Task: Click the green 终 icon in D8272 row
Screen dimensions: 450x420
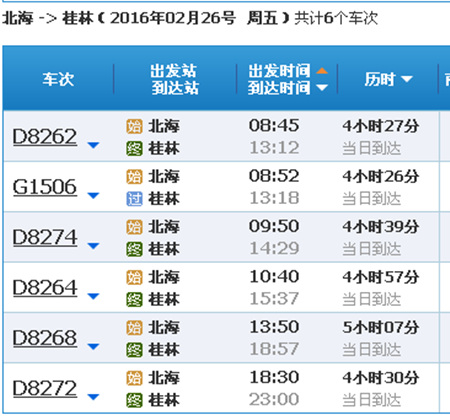Action: coord(134,400)
